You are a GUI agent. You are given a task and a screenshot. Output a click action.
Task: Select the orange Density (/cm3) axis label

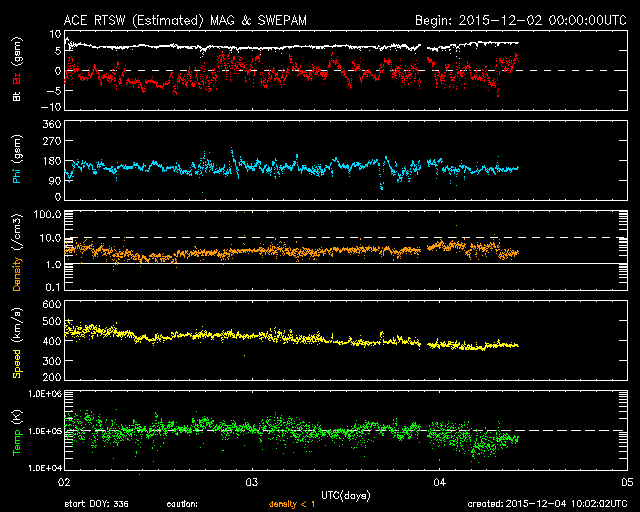point(16,255)
